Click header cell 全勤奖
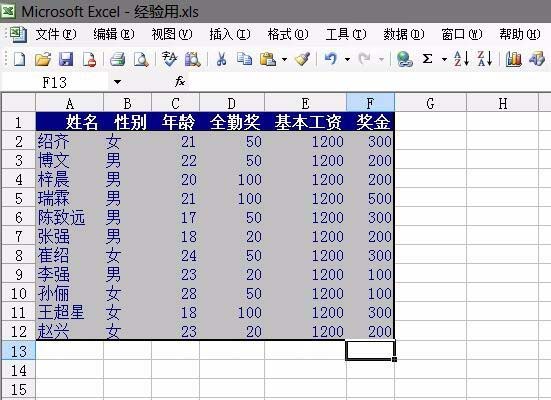Viewport: 551px width, 400px height. pos(232,122)
